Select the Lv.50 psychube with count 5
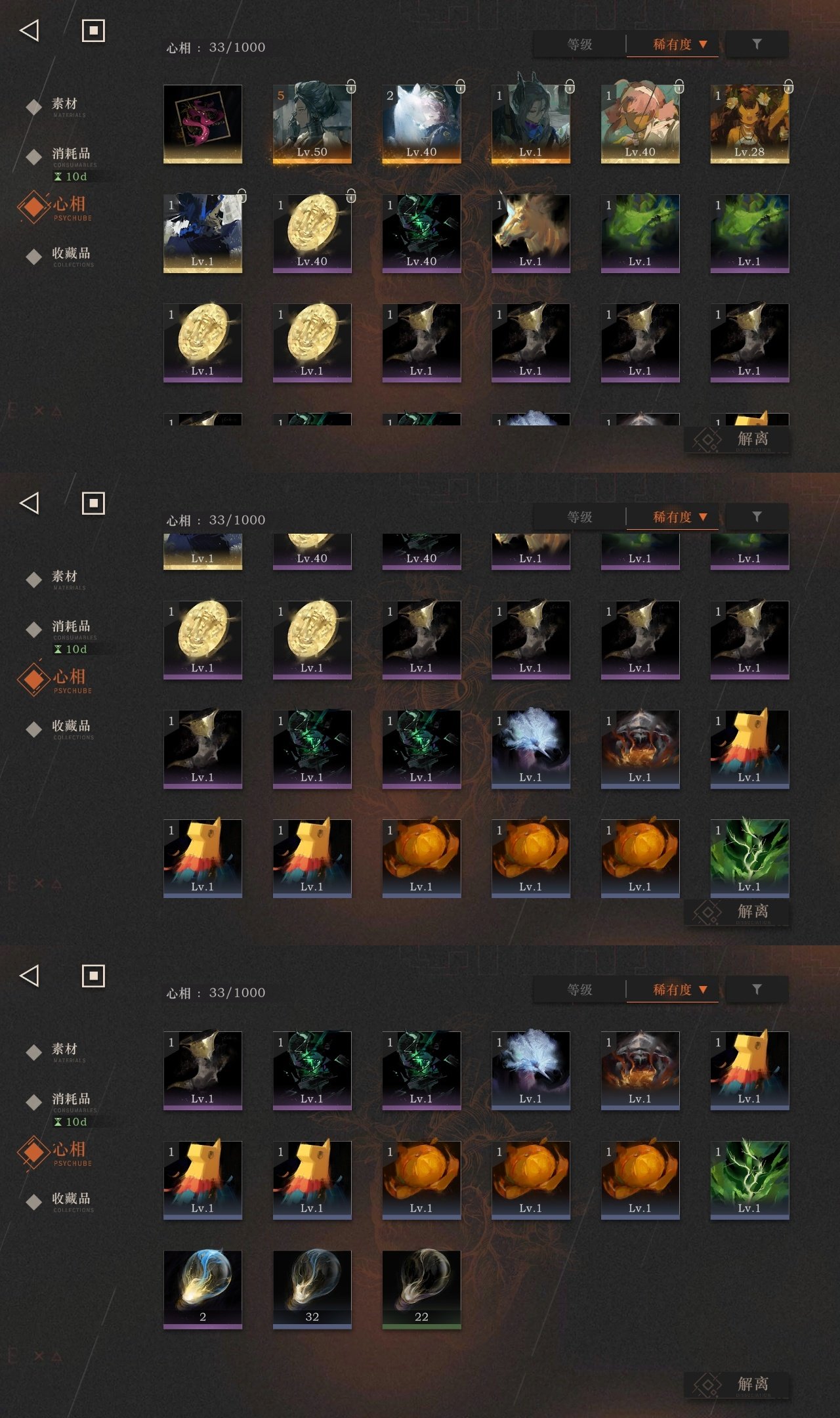840x1418 pixels. [312, 123]
